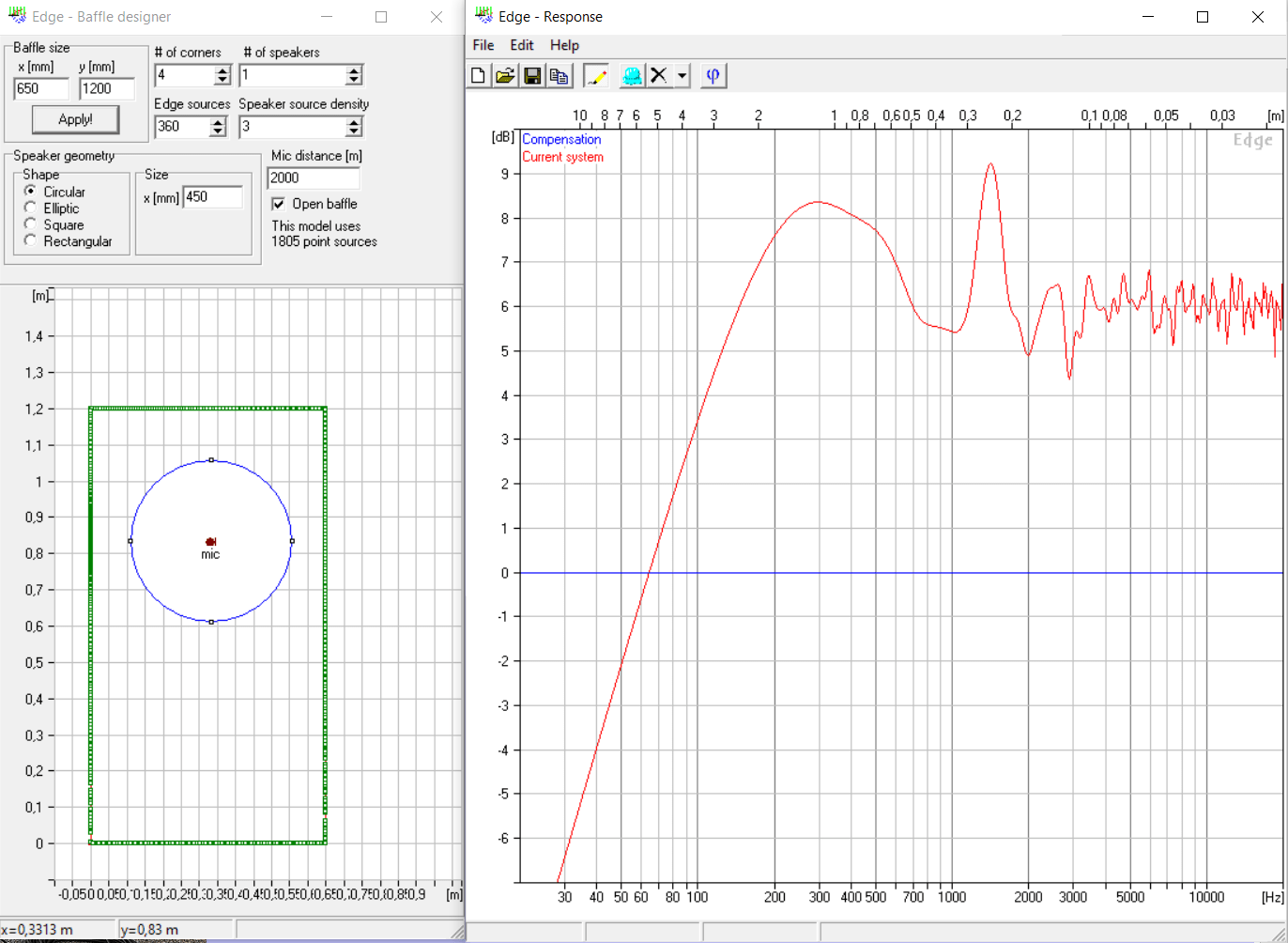Increase the number of corners
This screenshot has height=943, width=1288.
coord(222,70)
